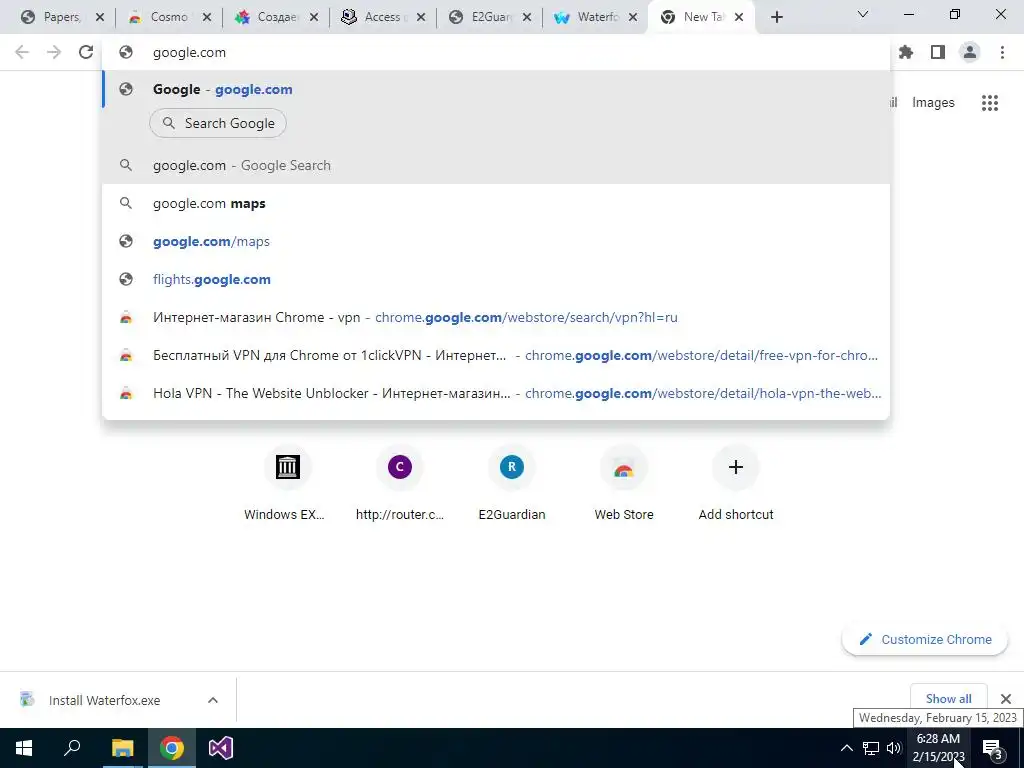Screen dimensions: 1024x768
Task: Open the Web Store shortcut tile
Action: 624,484
